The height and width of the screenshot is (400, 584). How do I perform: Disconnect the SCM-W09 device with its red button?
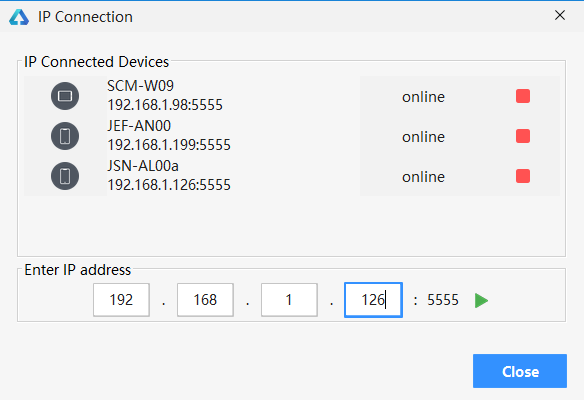pos(523,96)
